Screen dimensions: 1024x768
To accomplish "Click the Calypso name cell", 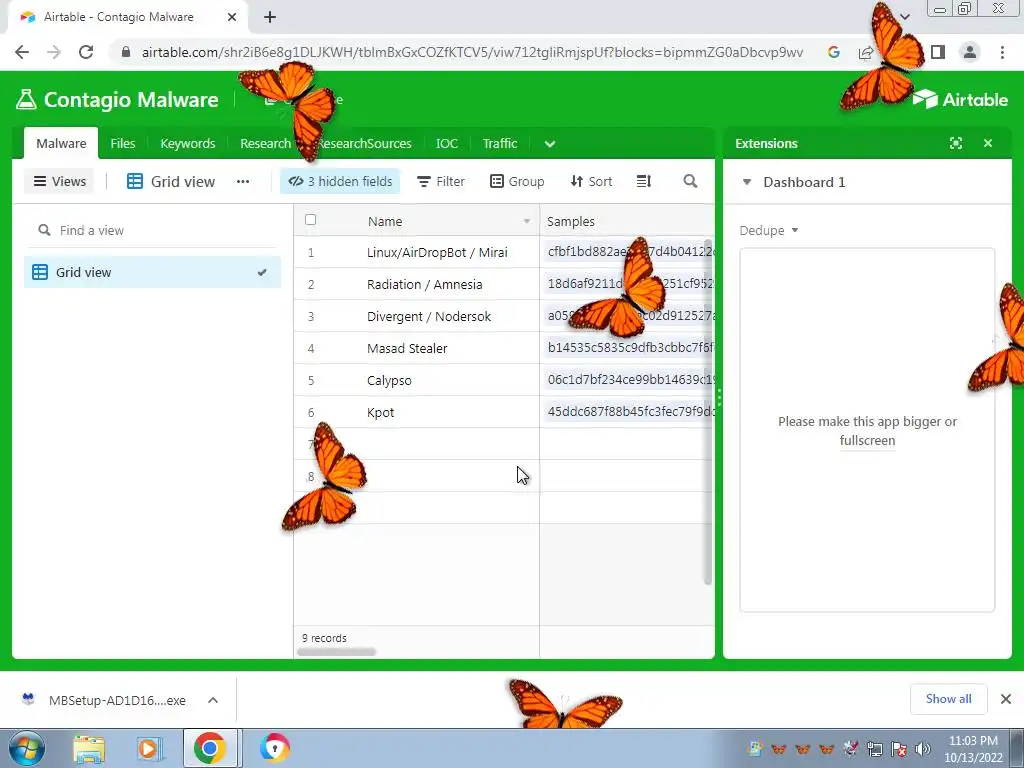I will [x=389, y=381].
